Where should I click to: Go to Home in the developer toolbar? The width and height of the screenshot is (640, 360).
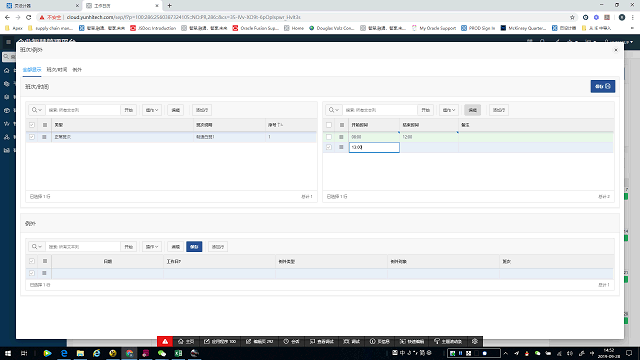click(x=186, y=341)
